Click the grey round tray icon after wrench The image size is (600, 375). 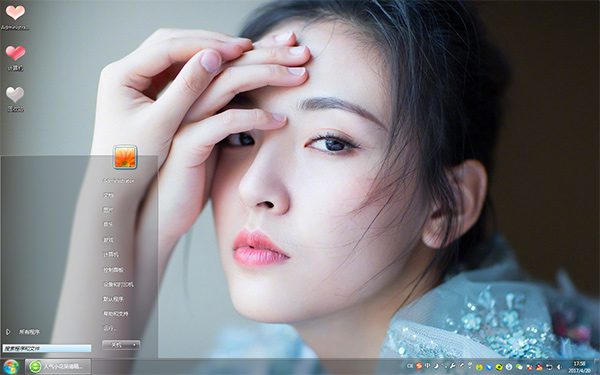coord(461,366)
